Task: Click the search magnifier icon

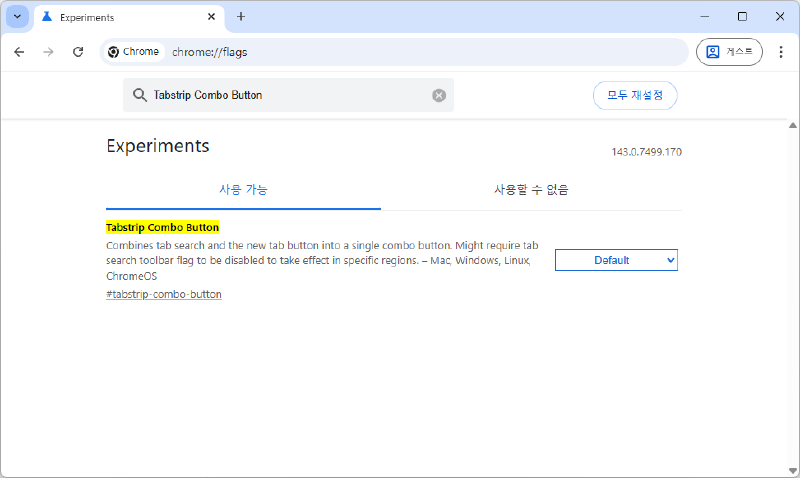Action: (x=139, y=95)
